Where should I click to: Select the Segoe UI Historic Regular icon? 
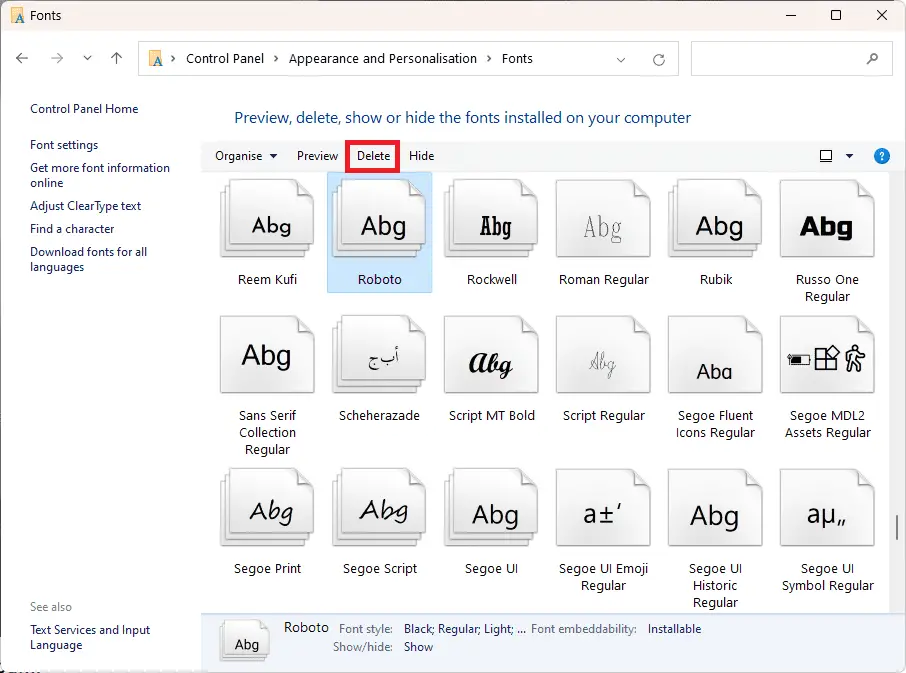[x=715, y=508]
